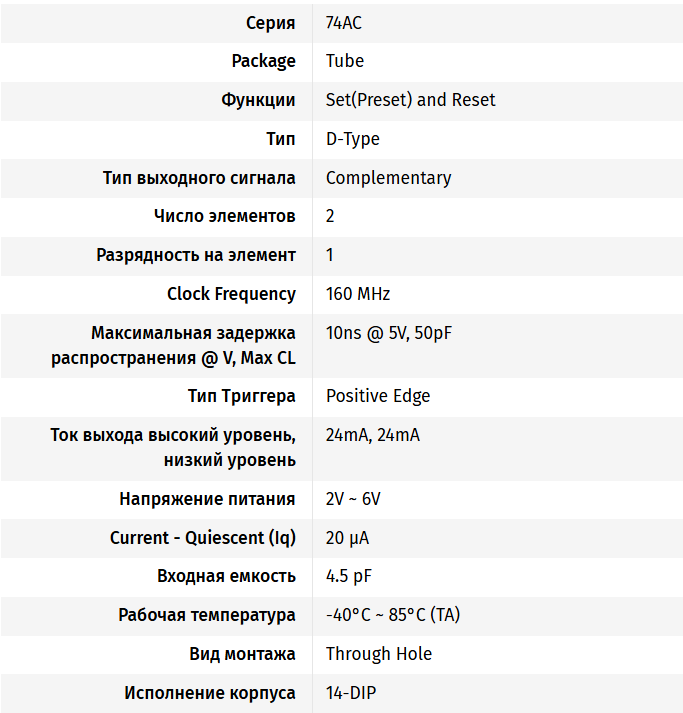Select the Package label cell
This screenshot has width=683, height=713.
263,61
